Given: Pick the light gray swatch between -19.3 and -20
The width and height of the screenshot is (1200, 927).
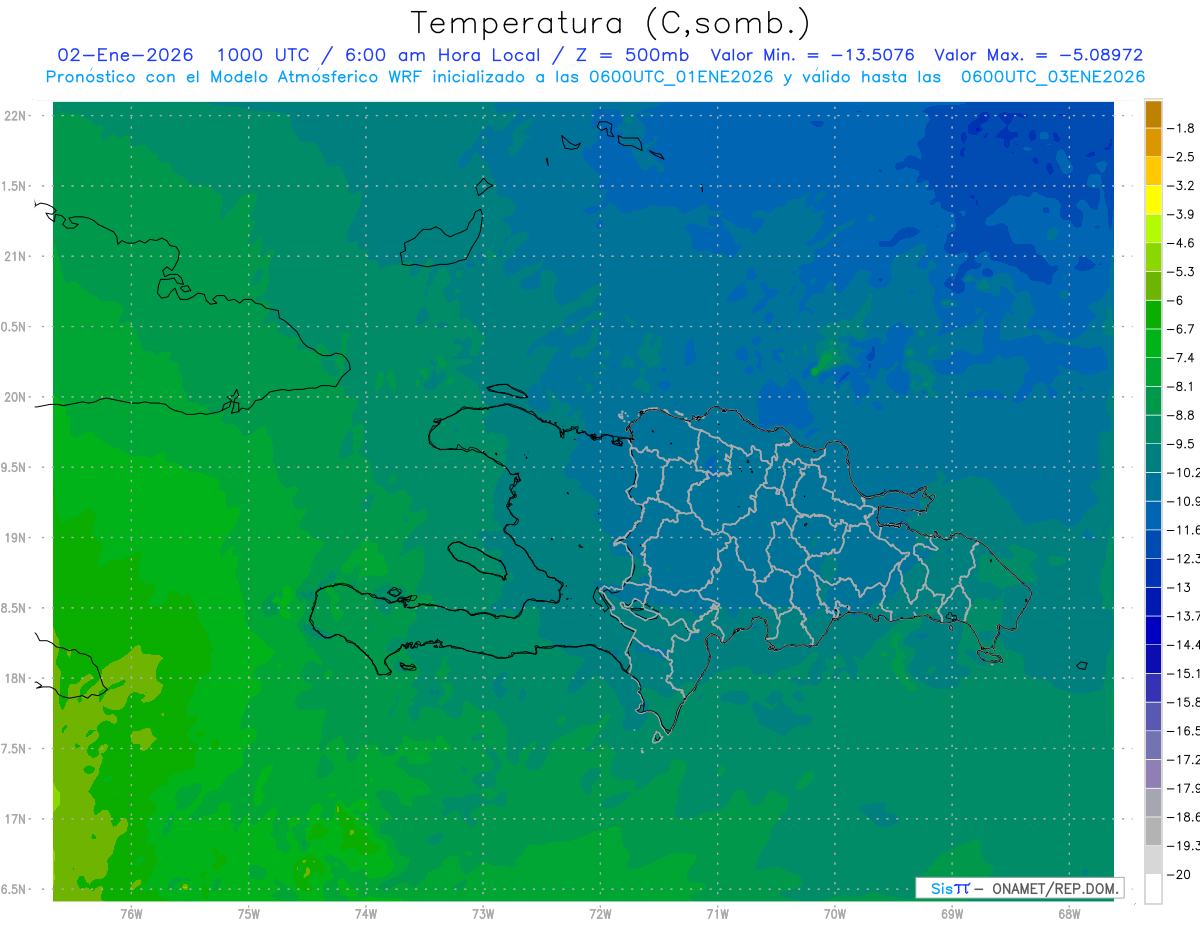Looking at the screenshot, I should [x=1153, y=860].
